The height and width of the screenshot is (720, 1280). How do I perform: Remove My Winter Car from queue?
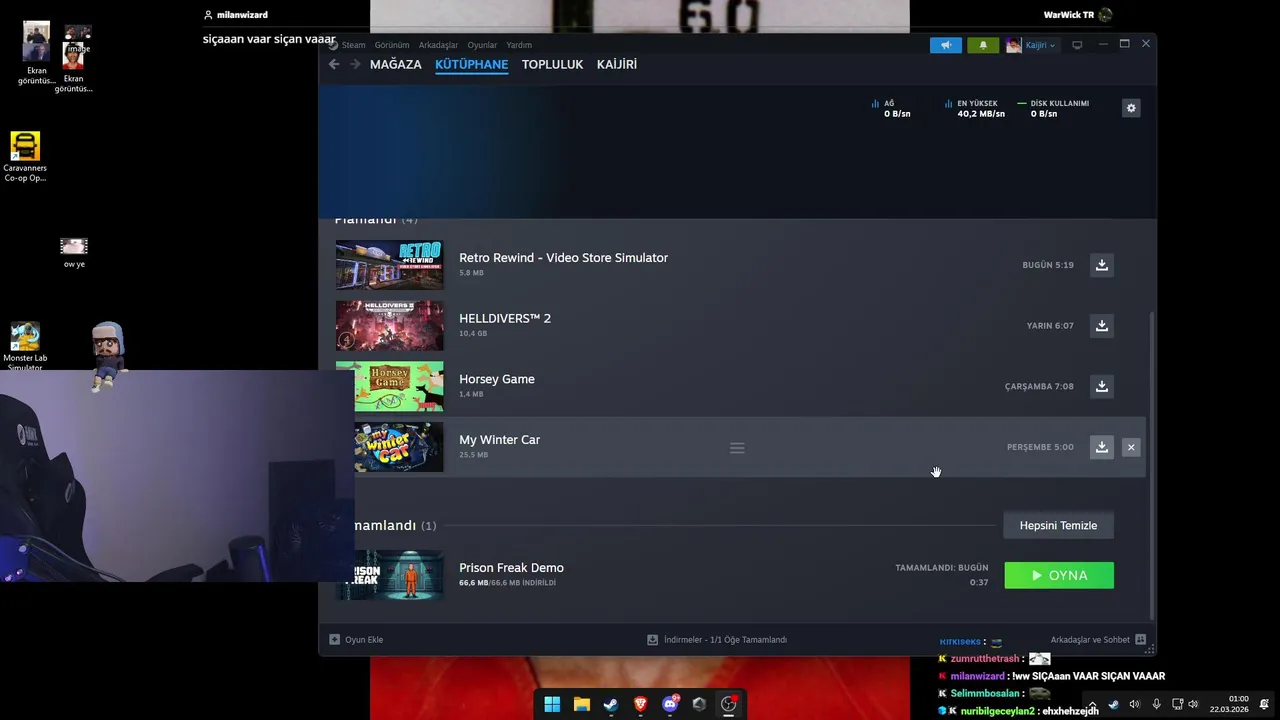(1131, 447)
